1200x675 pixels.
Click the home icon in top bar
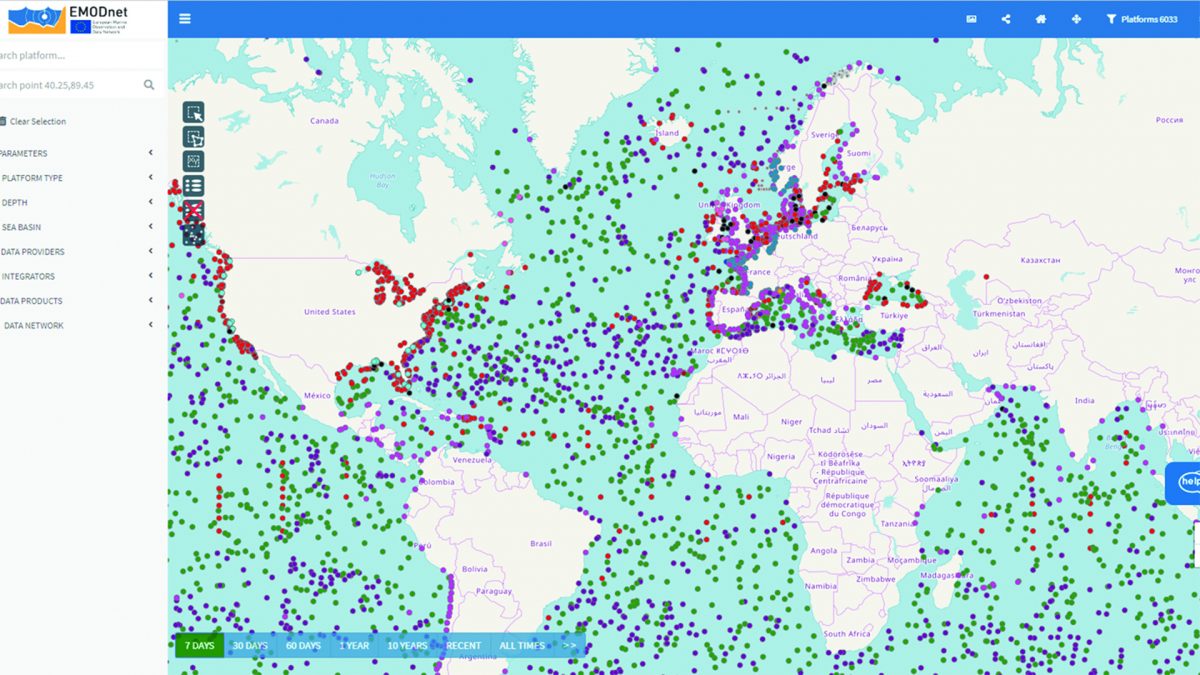click(x=1041, y=19)
